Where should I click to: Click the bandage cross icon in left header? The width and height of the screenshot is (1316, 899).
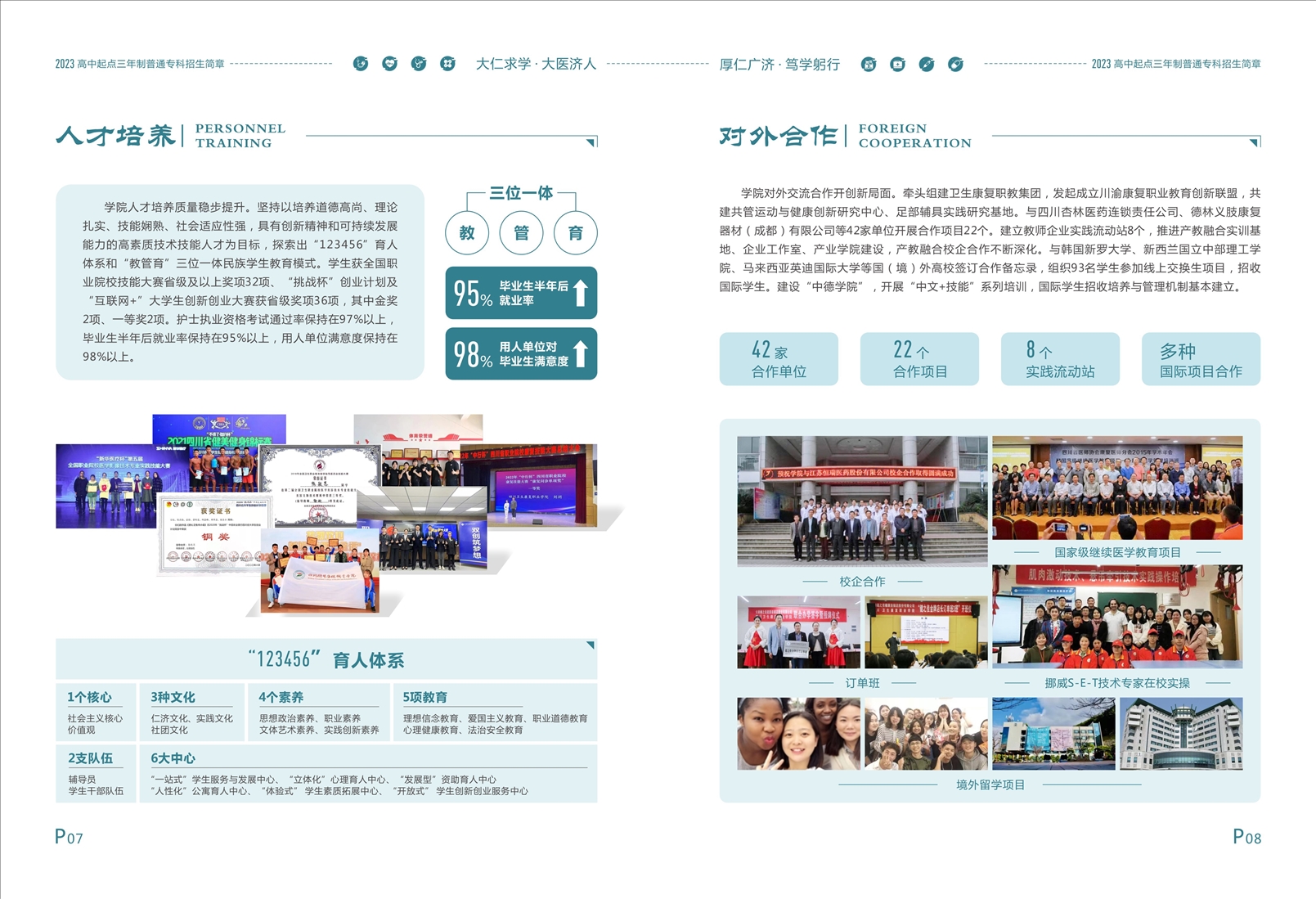pos(447,64)
